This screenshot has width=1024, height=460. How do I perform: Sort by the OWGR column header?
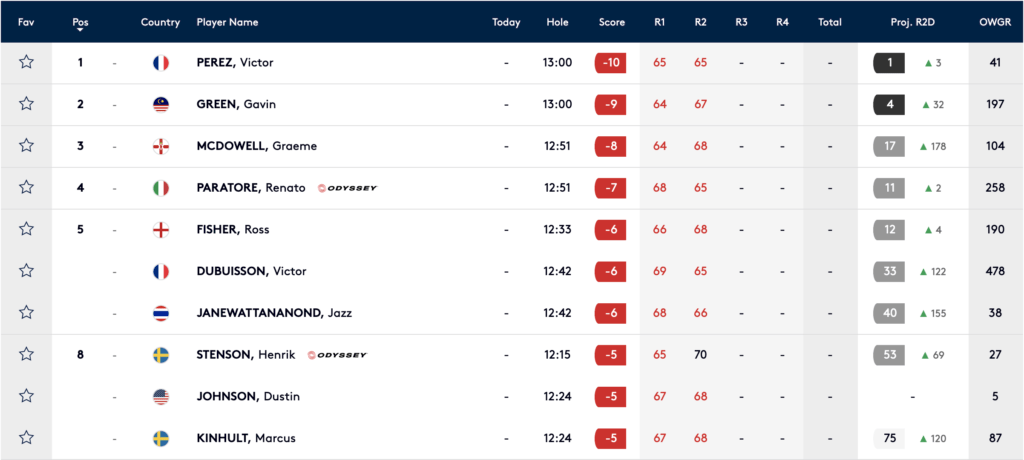pos(995,22)
